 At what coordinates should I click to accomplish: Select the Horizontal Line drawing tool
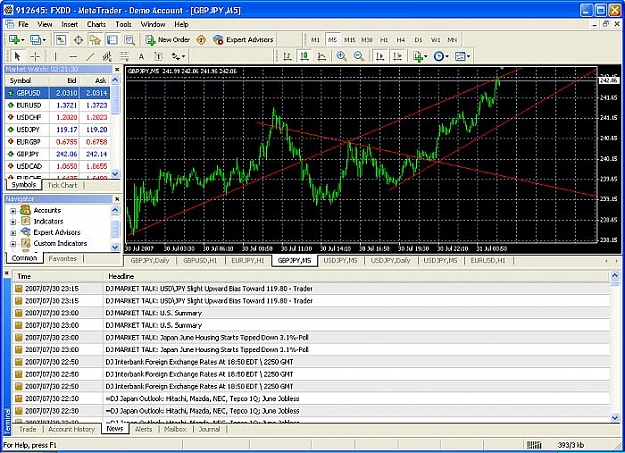tap(73, 56)
